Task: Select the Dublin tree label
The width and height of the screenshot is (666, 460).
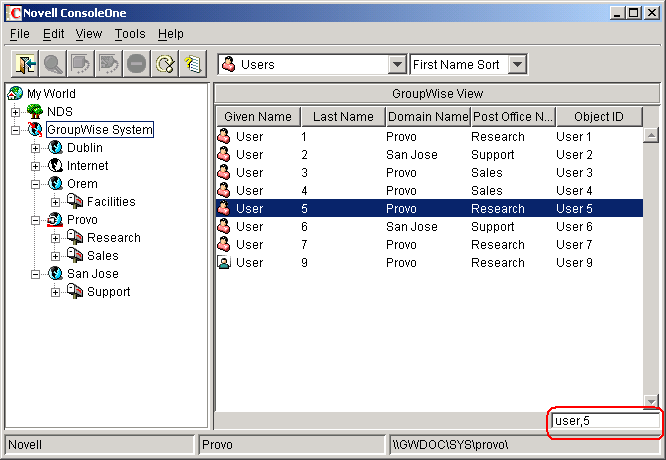Action: (85, 147)
